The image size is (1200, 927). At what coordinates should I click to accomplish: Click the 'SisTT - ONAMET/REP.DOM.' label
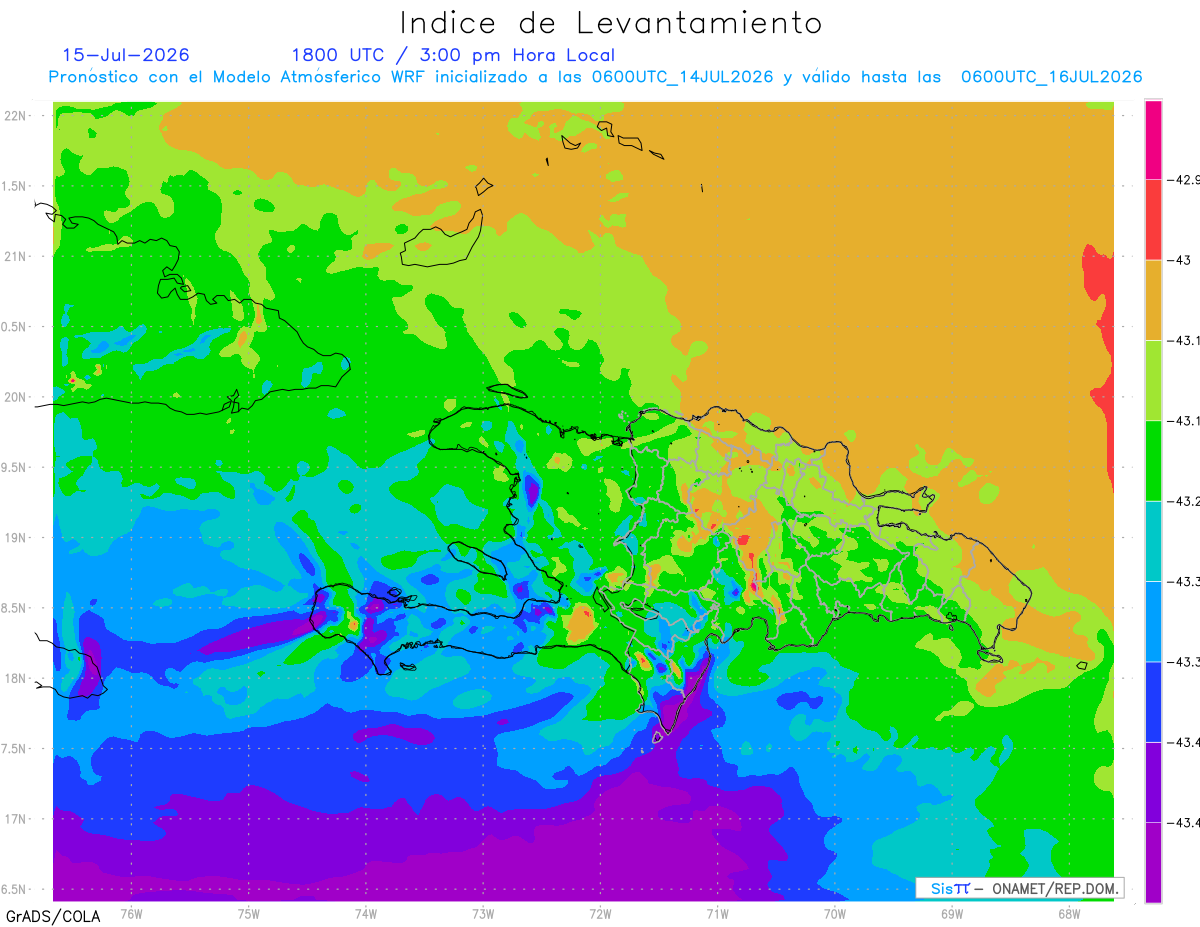click(1019, 888)
